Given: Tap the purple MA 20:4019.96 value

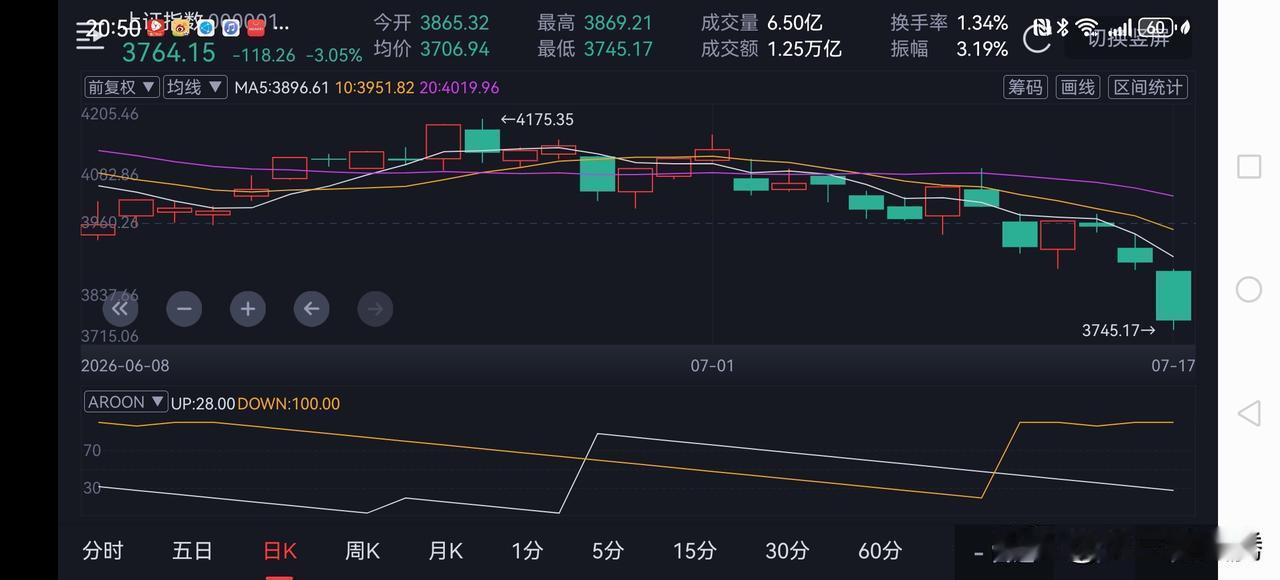Looking at the screenshot, I should click(x=459, y=88).
